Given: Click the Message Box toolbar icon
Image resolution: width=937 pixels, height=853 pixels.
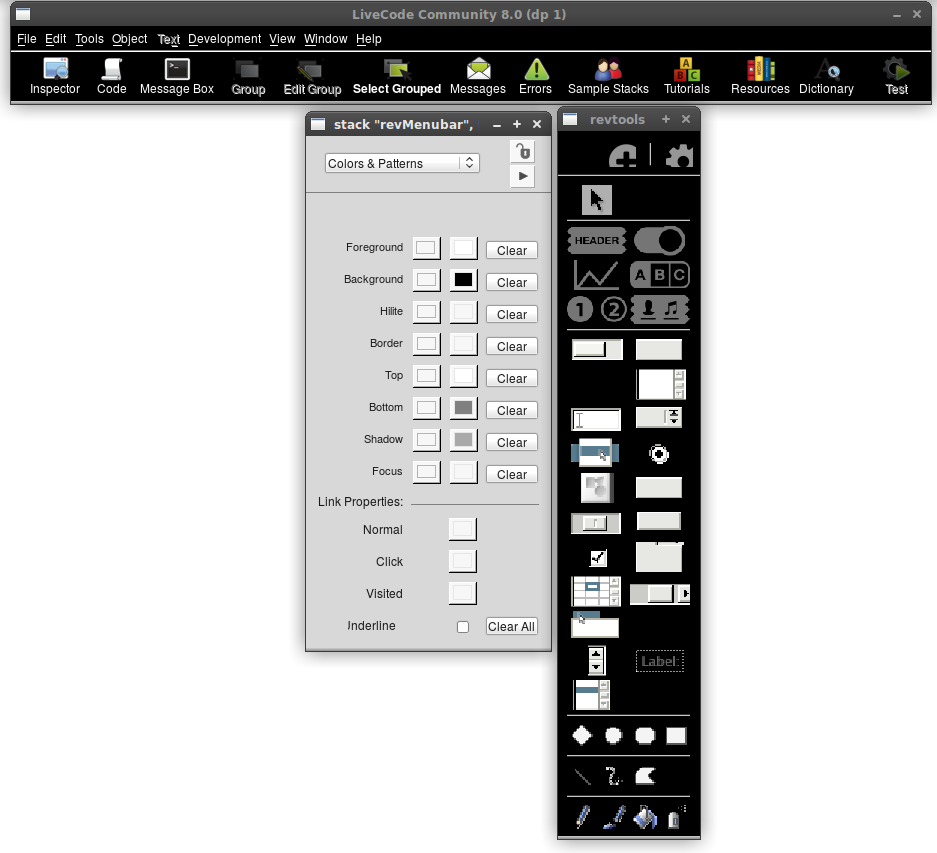Looking at the screenshot, I should tap(177, 76).
